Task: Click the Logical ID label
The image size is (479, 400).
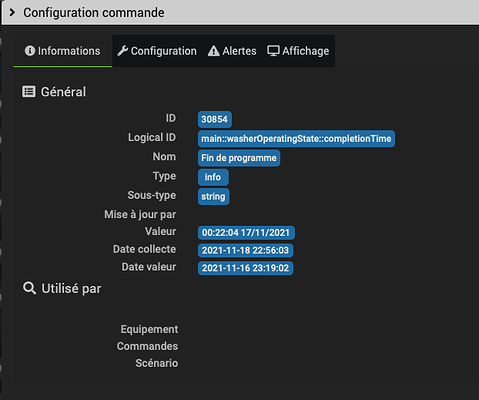Action: [152, 137]
